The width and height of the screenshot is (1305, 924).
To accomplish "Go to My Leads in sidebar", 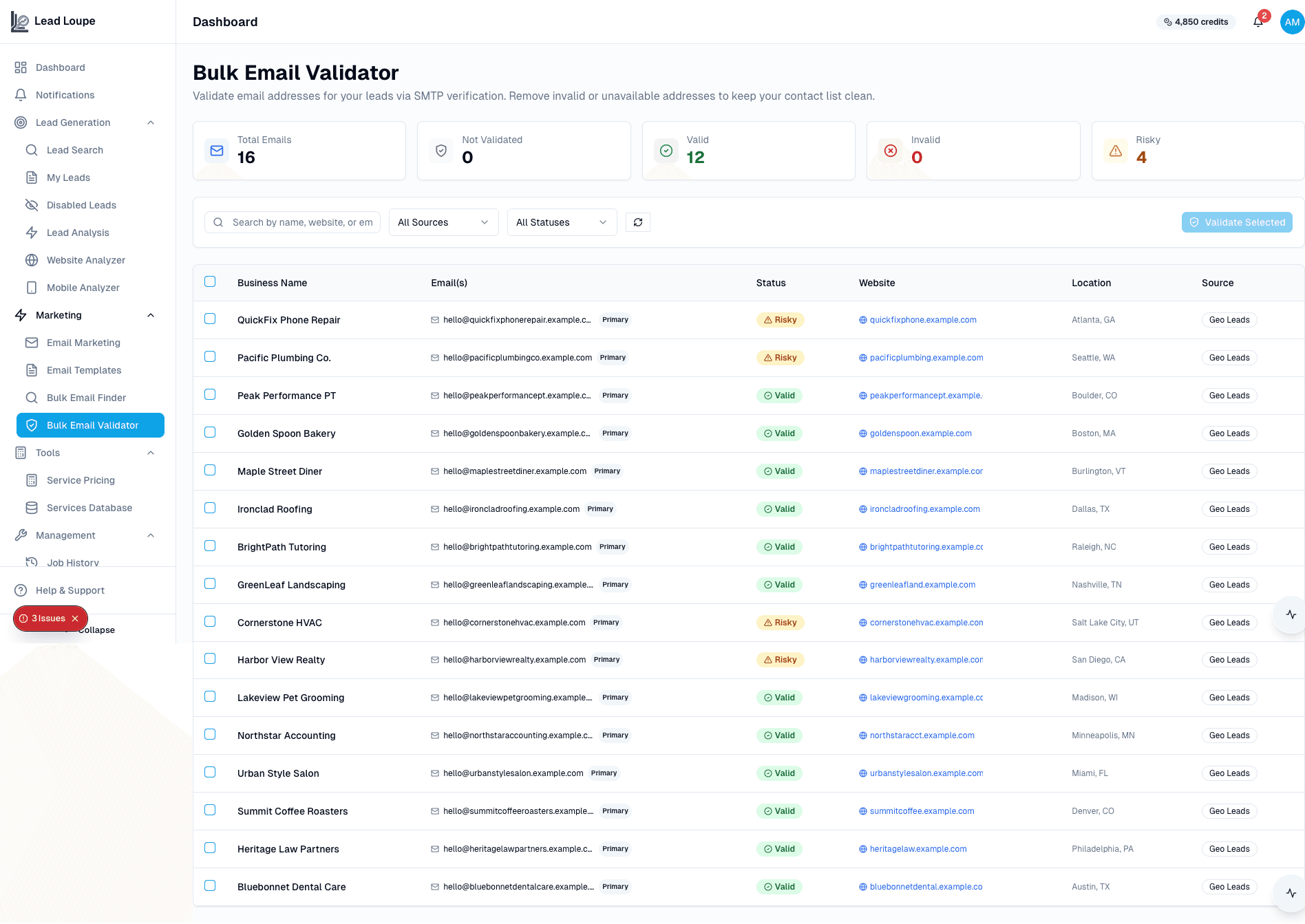I will click(90, 178).
